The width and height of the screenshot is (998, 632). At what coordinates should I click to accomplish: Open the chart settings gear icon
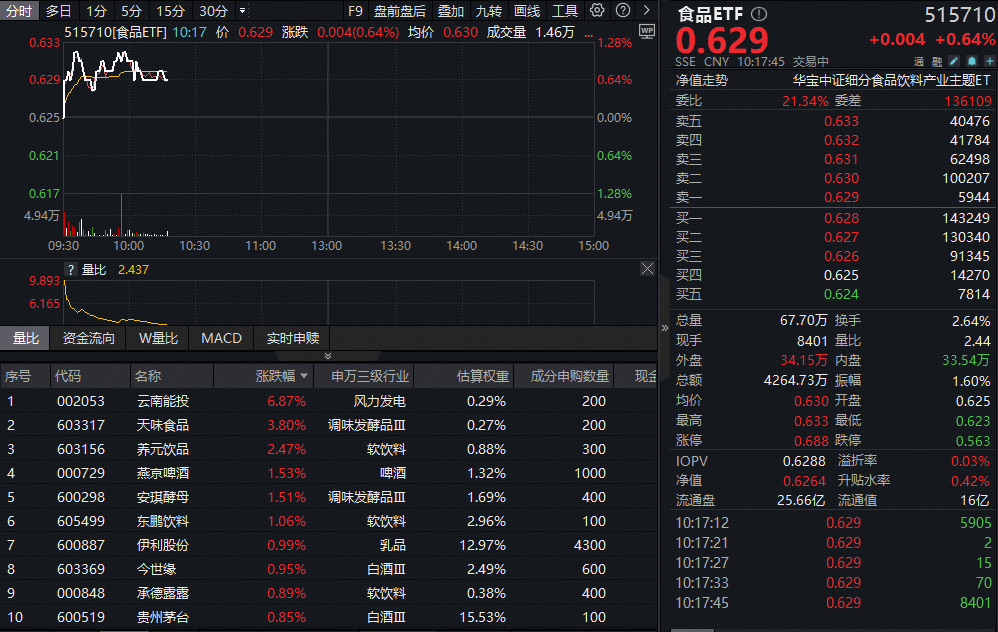tap(597, 11)
